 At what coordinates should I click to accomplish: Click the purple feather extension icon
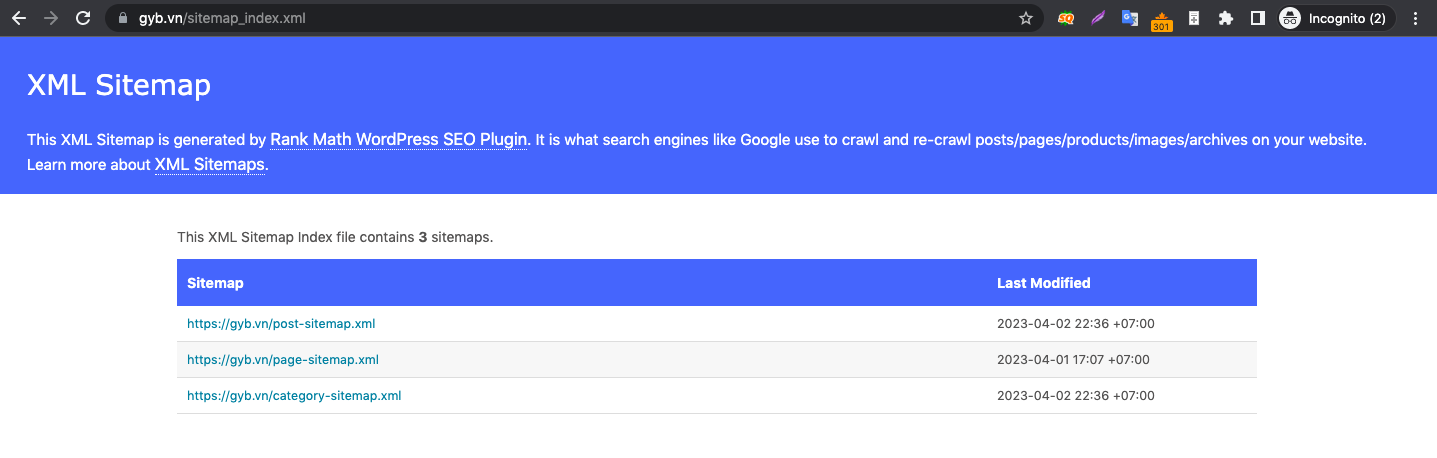pos(1098,18)
